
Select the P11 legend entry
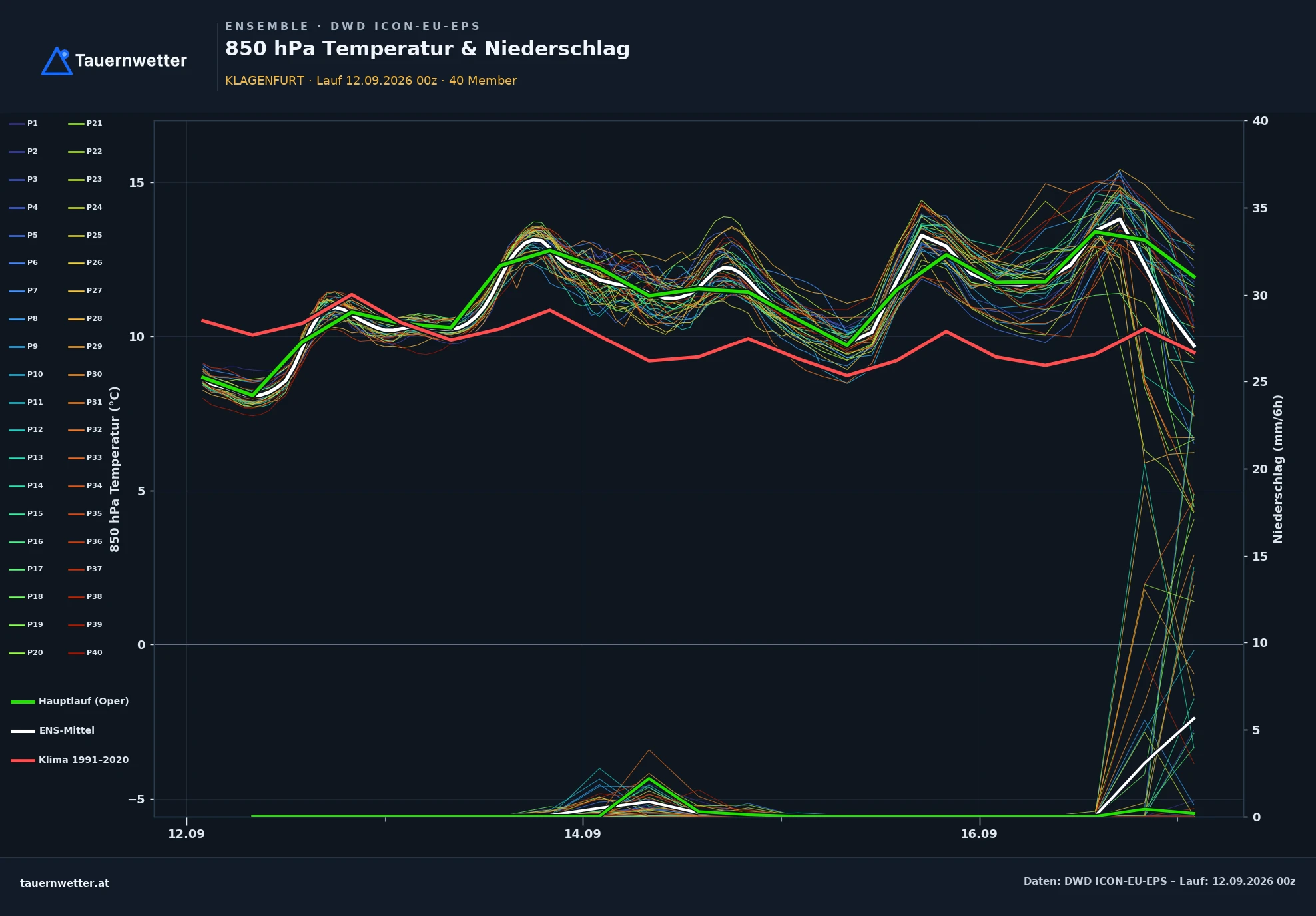(x=26, y=403)
